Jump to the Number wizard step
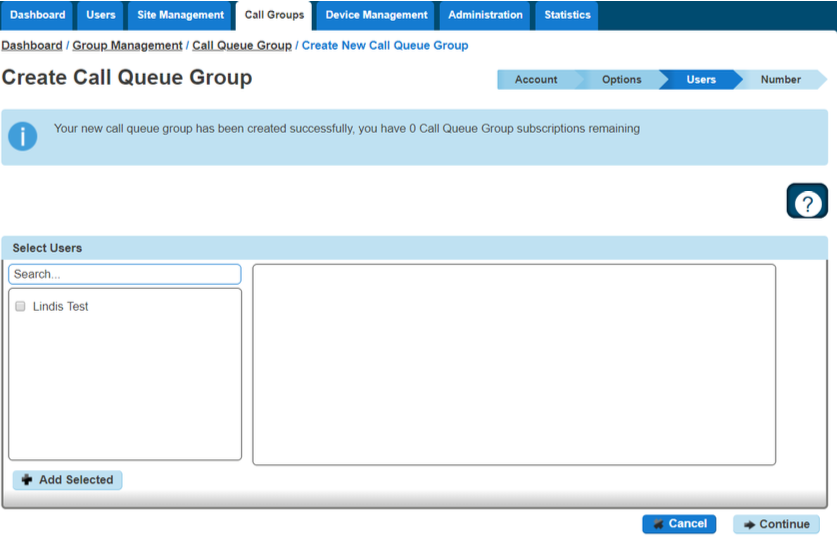Screen dimensions: 839x539 781,80
